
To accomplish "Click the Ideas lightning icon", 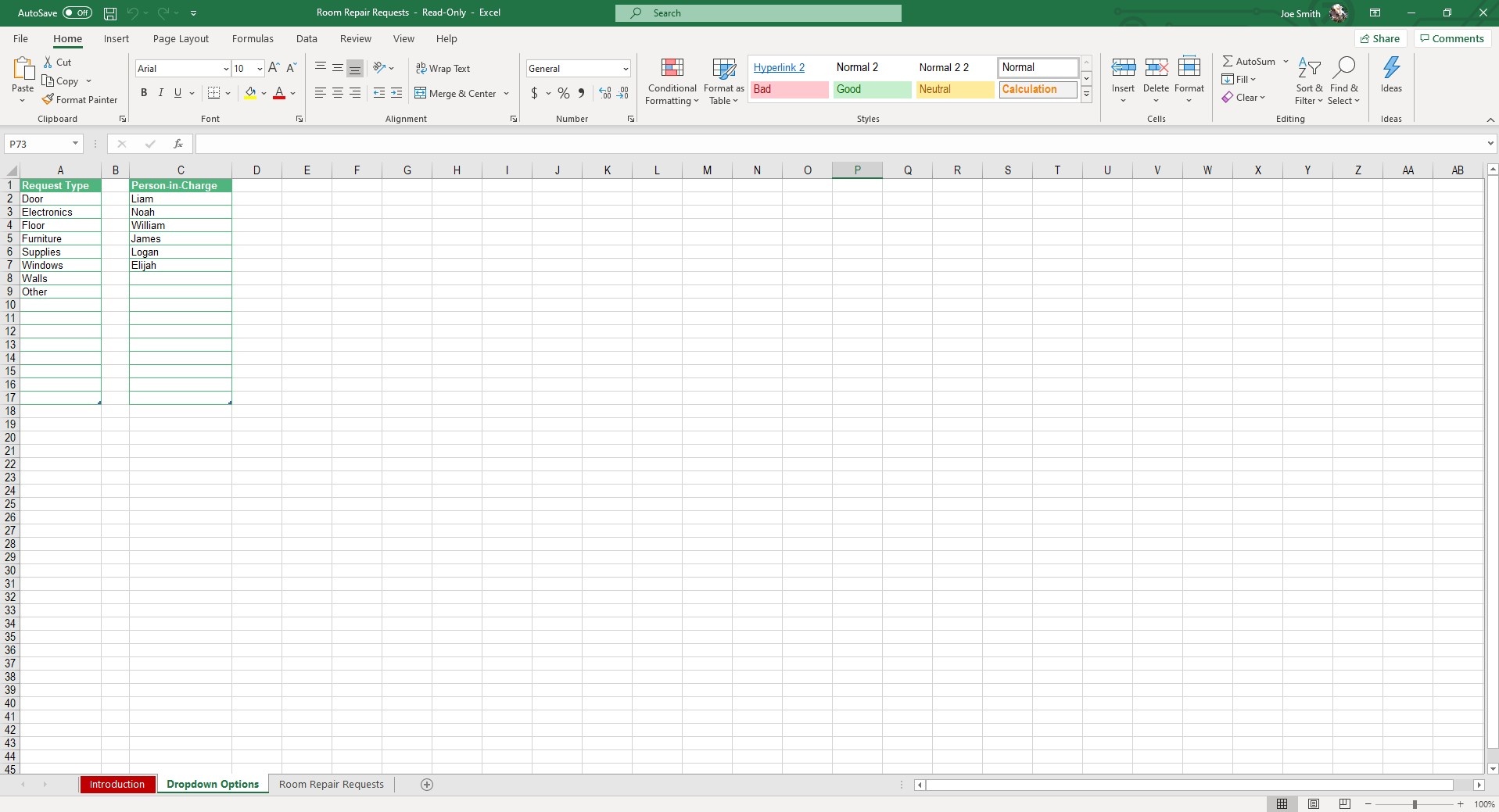I will 1391,67.
